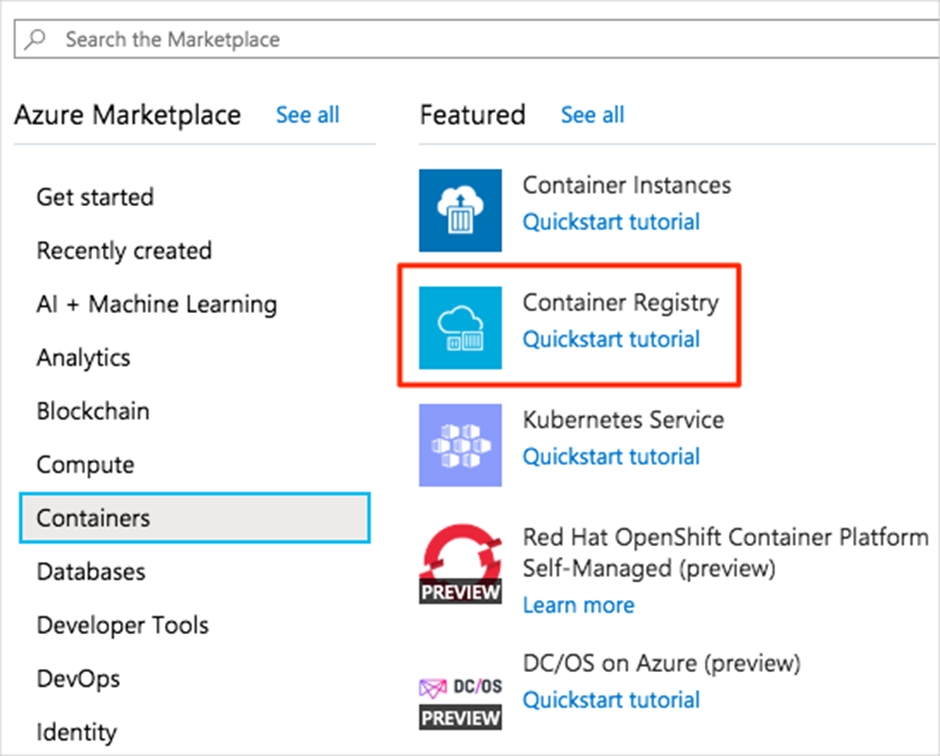Open the Container Instances Quickstart tutorial
This screenshot has height=756, width=940.
coord(611,222)
